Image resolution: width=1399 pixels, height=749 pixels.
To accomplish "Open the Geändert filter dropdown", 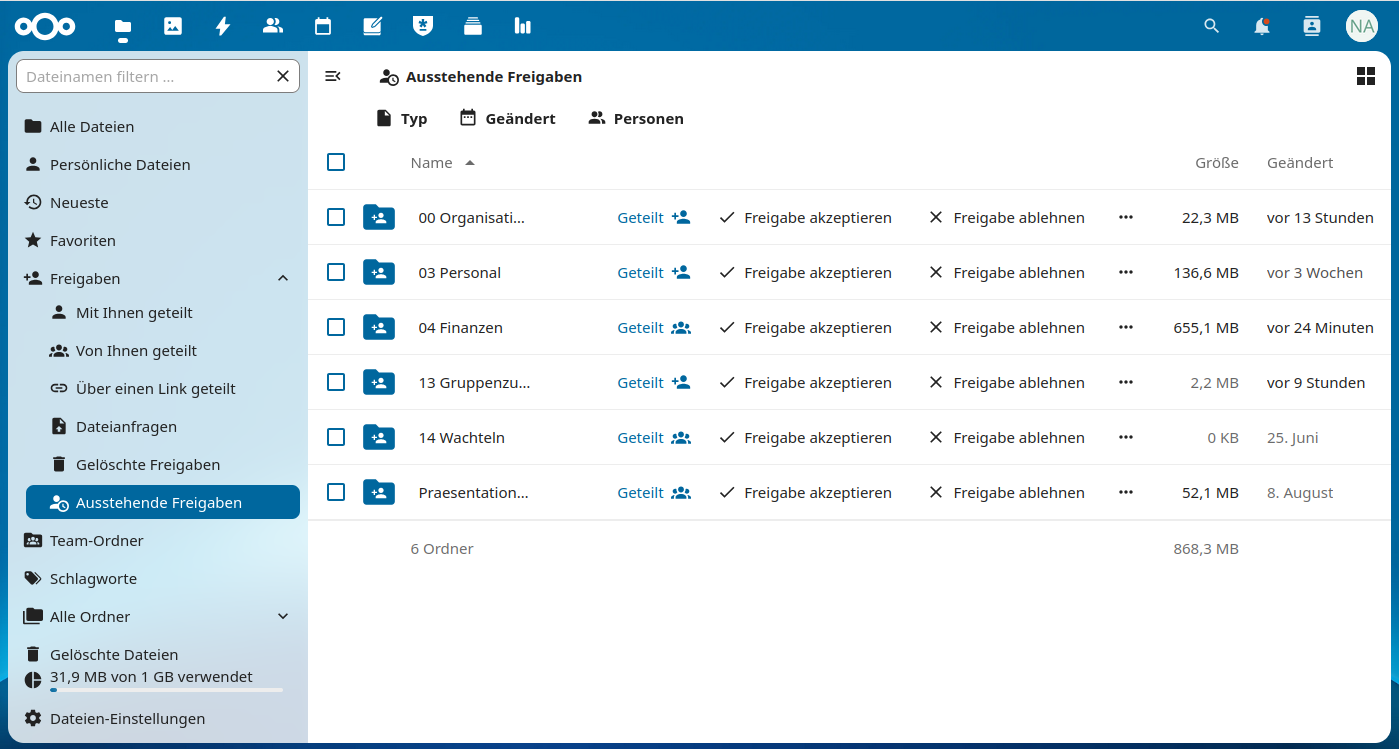I will (x=507, y=118).
